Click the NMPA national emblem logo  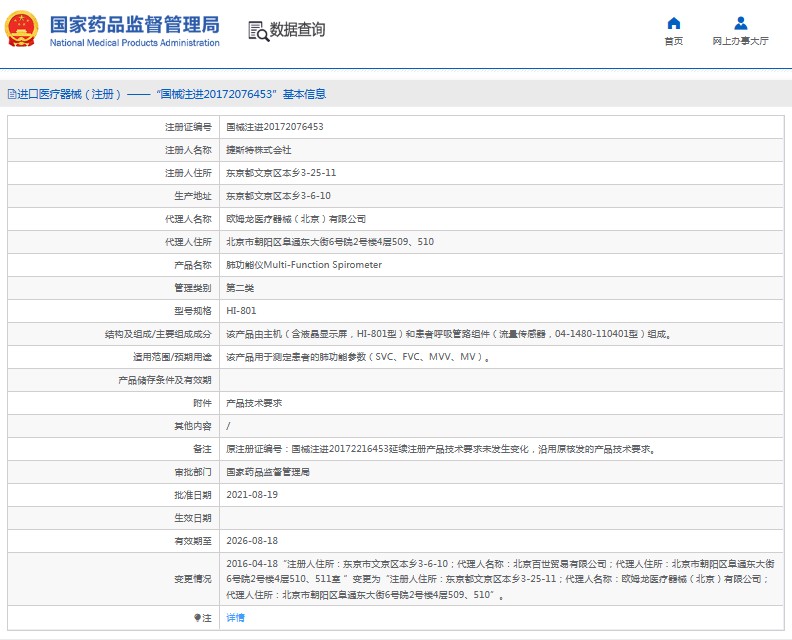[x=21, y=29]
